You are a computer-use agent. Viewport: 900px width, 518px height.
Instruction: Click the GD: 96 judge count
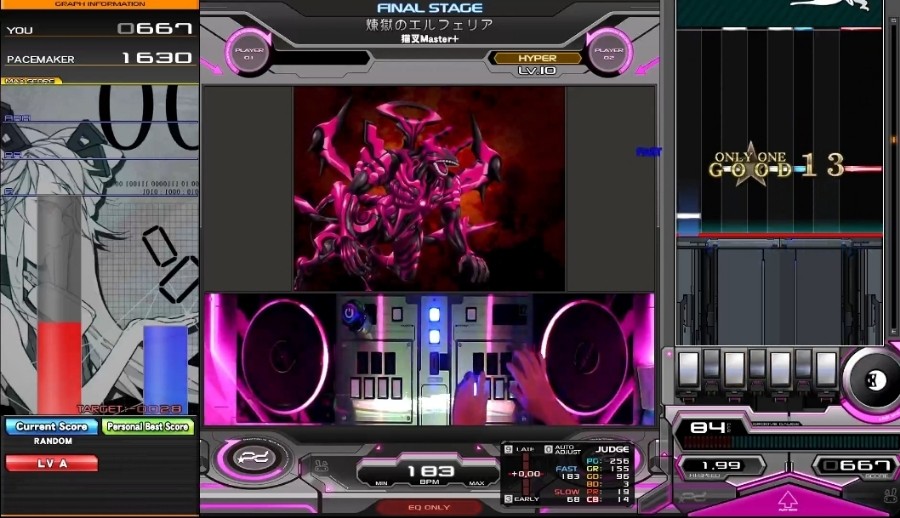pos(608,477)
